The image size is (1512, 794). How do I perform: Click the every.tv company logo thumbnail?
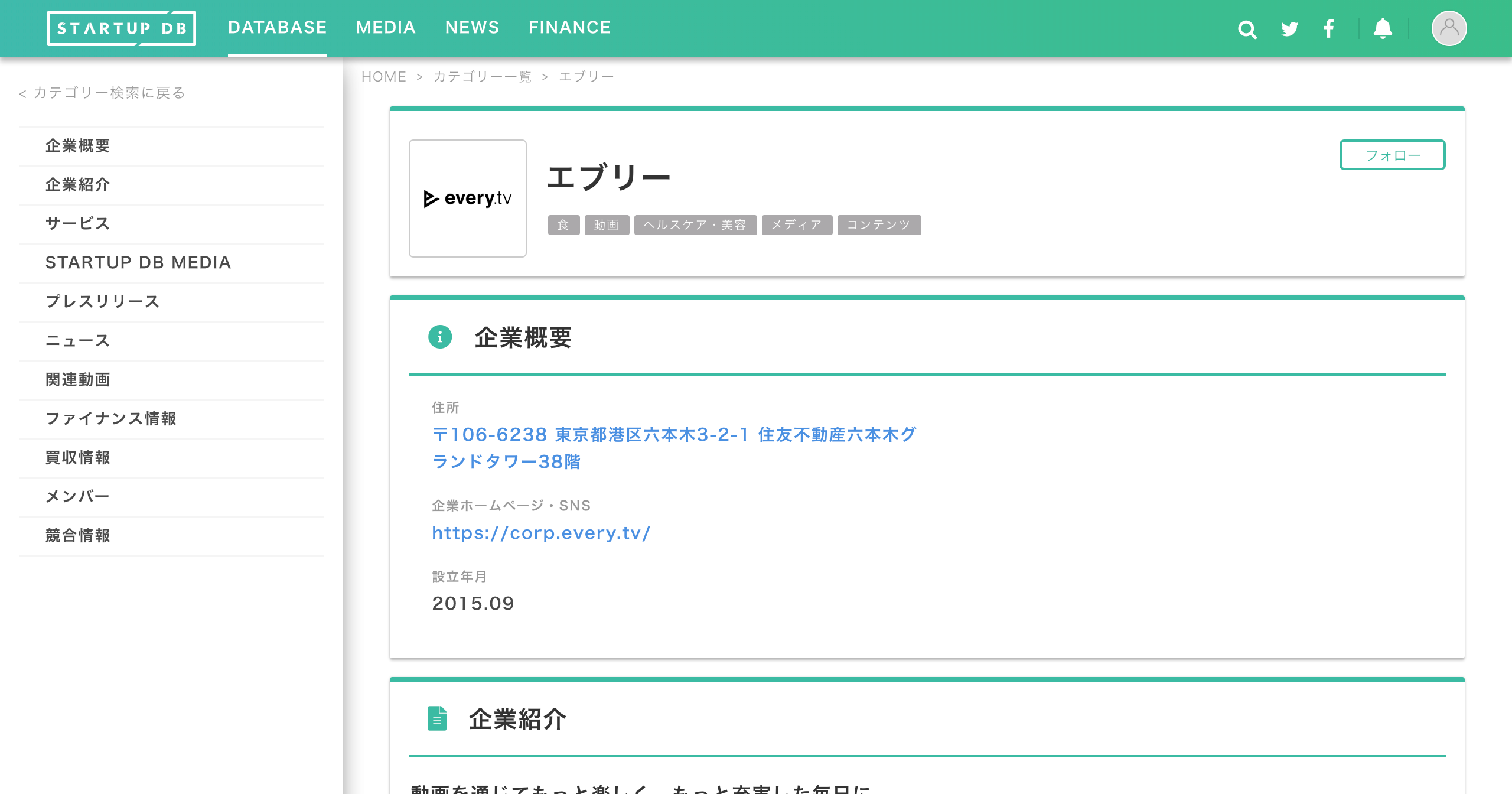468,198
